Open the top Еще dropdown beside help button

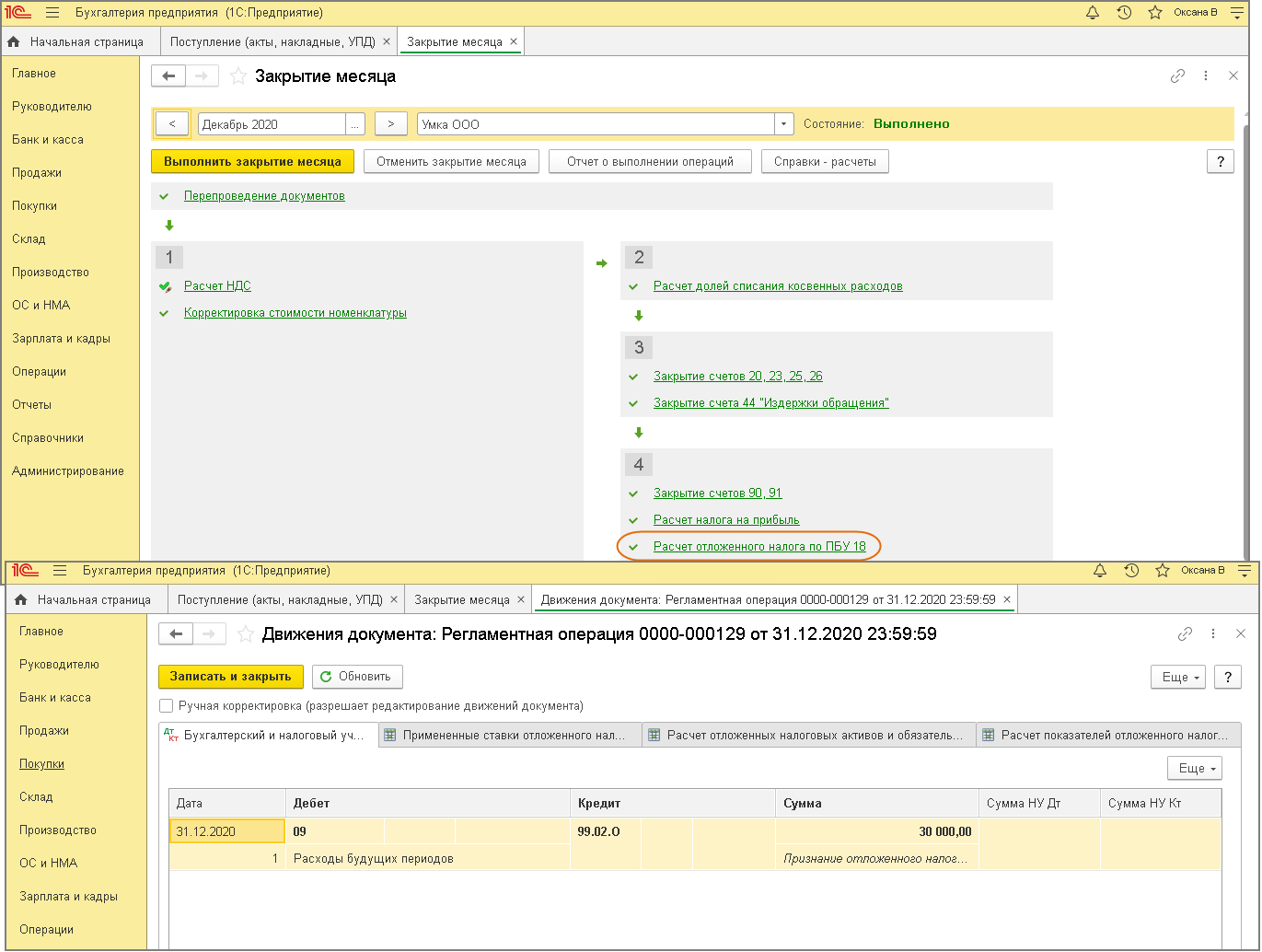coord(1178,677)
